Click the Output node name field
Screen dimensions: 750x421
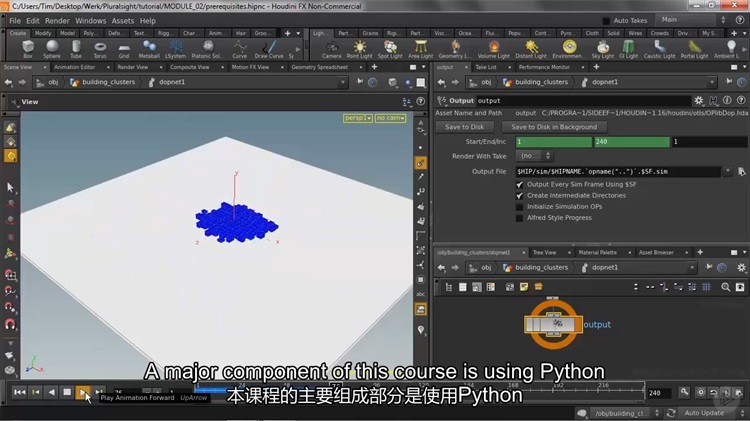pyautogui.click(x=583, y=100)
